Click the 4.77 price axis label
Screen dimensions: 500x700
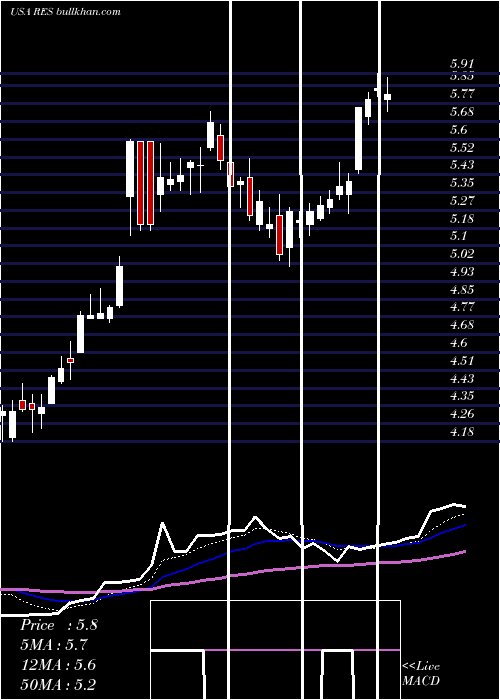(462, 307)
